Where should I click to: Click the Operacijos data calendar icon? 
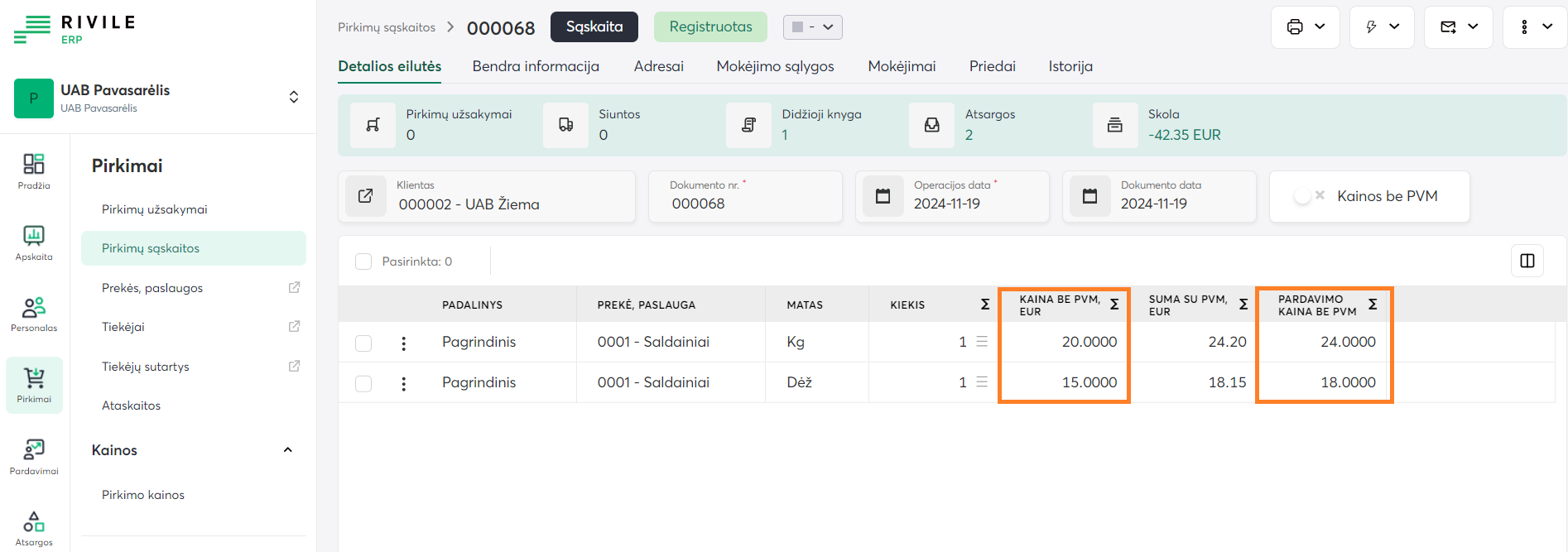pos(883,196)
